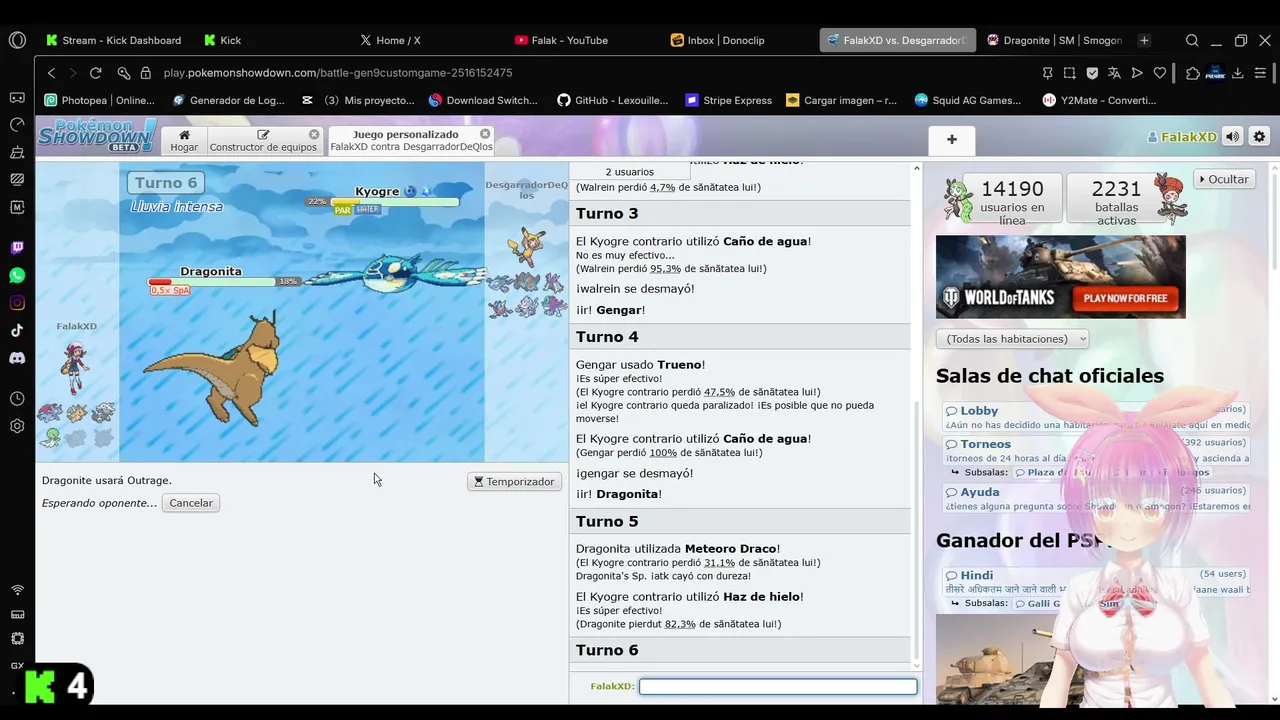This screenshot has width=1280, height=720.
Task: Open Twitch in the sidebar
Action: coord(17,248)
